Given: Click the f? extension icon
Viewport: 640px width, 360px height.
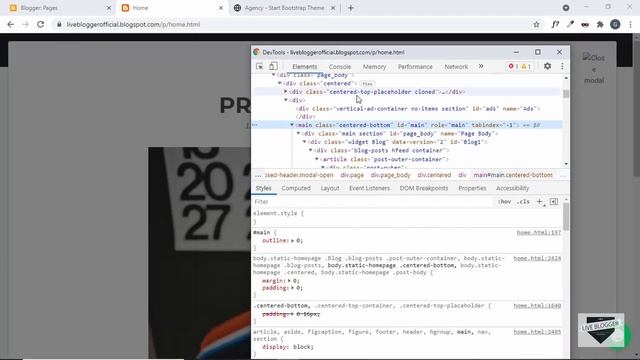Looking at the screenshot, I should tap(555, 24).
